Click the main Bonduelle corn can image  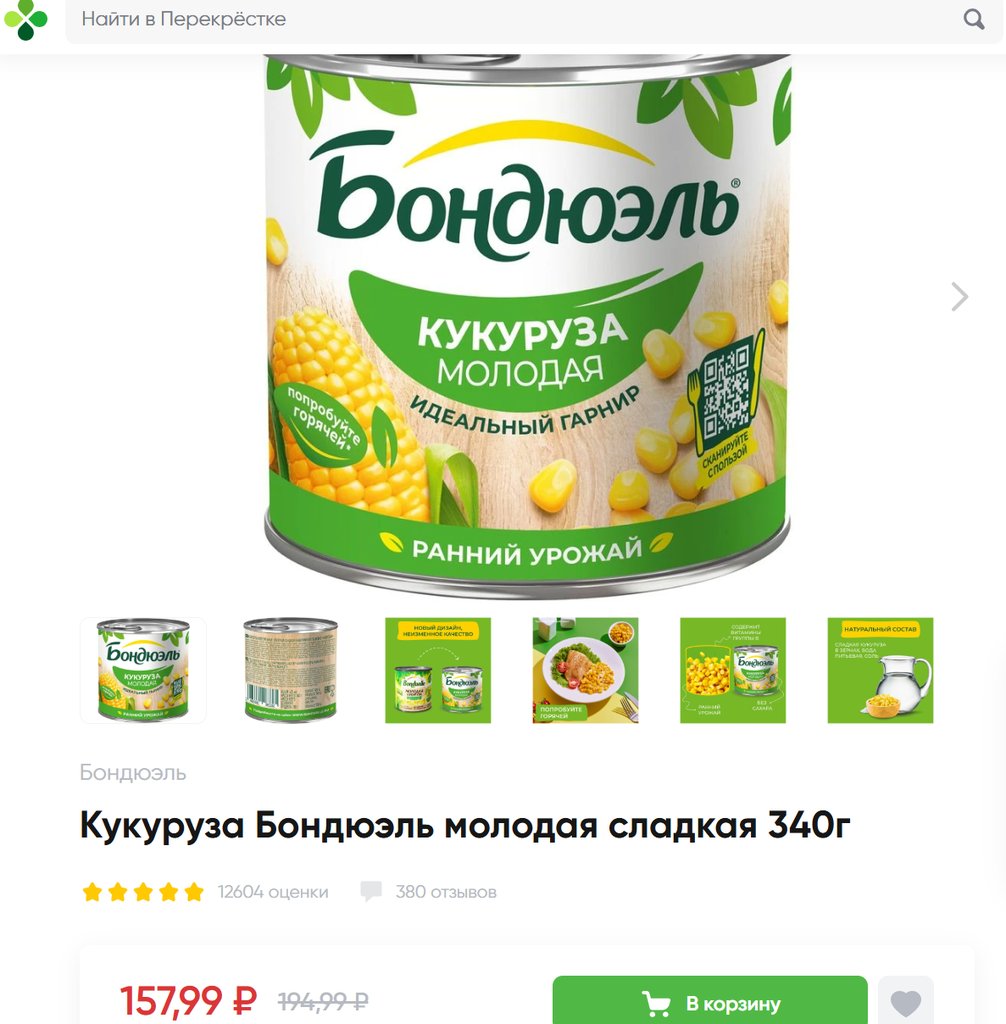(527, 327)
